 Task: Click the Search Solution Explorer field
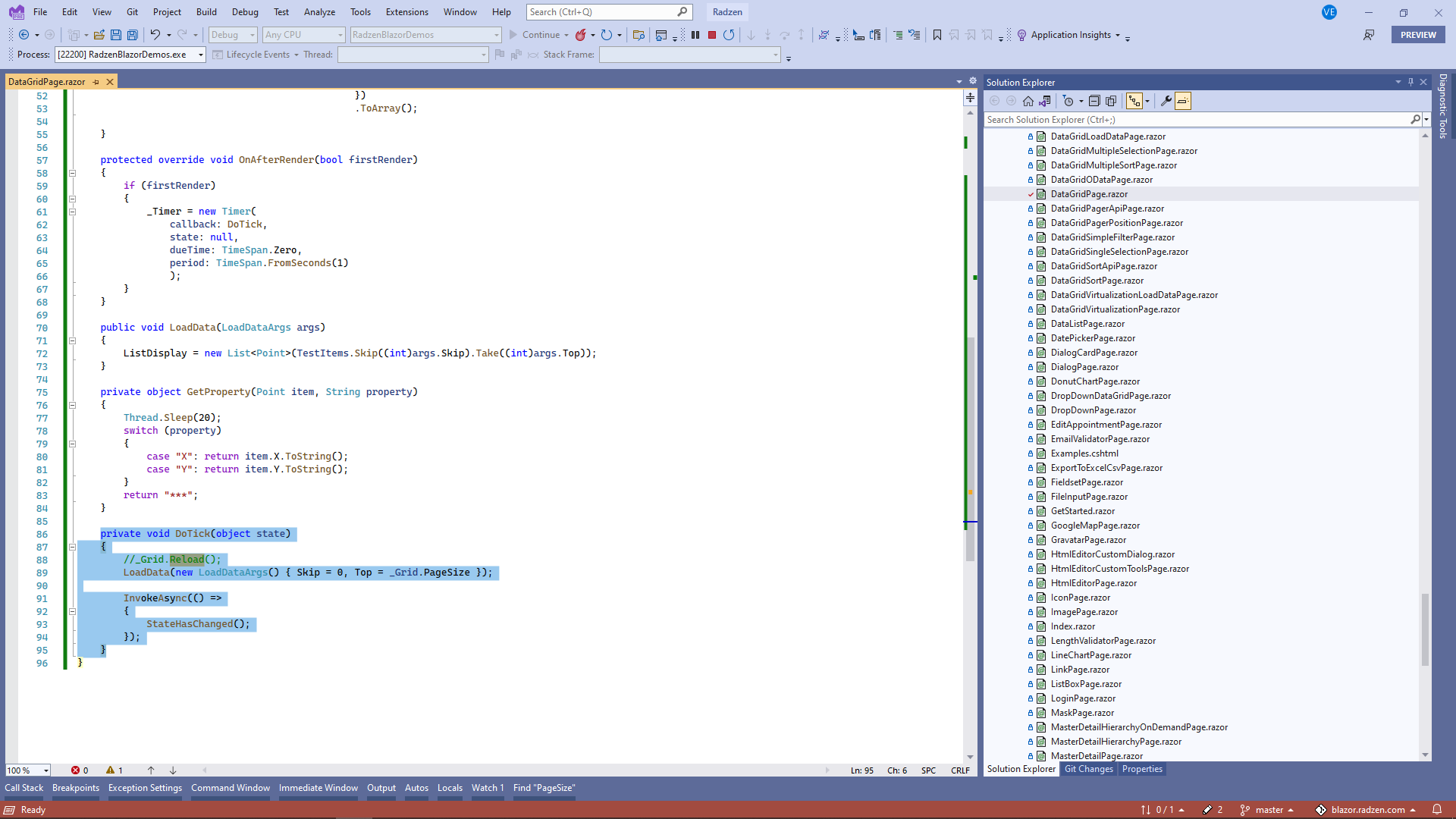1198,119
